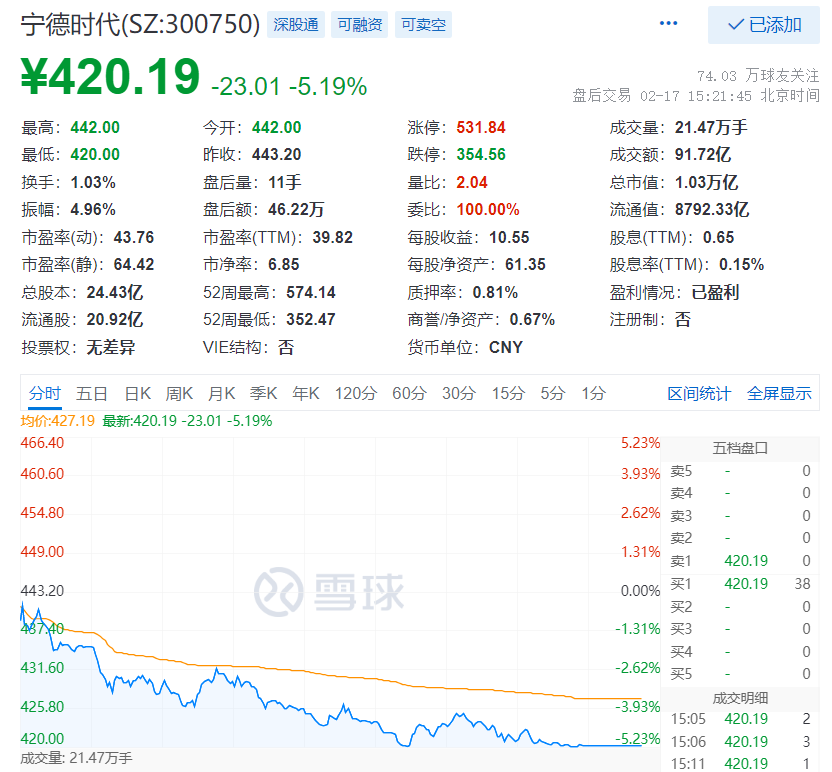Select the 30分 chart tab

[459, 394]
